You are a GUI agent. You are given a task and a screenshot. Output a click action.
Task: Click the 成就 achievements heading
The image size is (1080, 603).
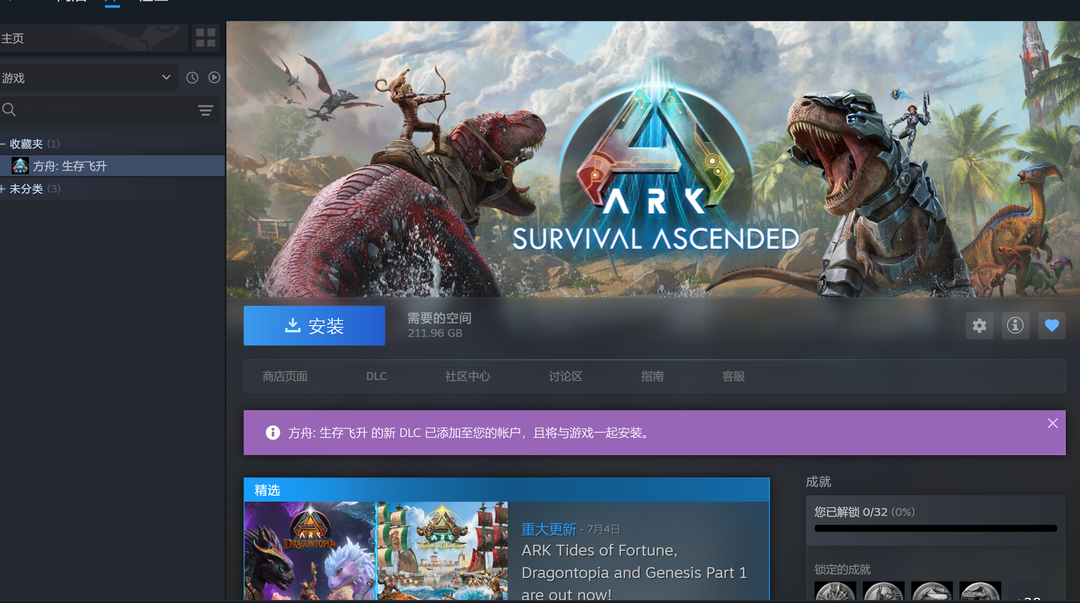click(x=818, y=482)
